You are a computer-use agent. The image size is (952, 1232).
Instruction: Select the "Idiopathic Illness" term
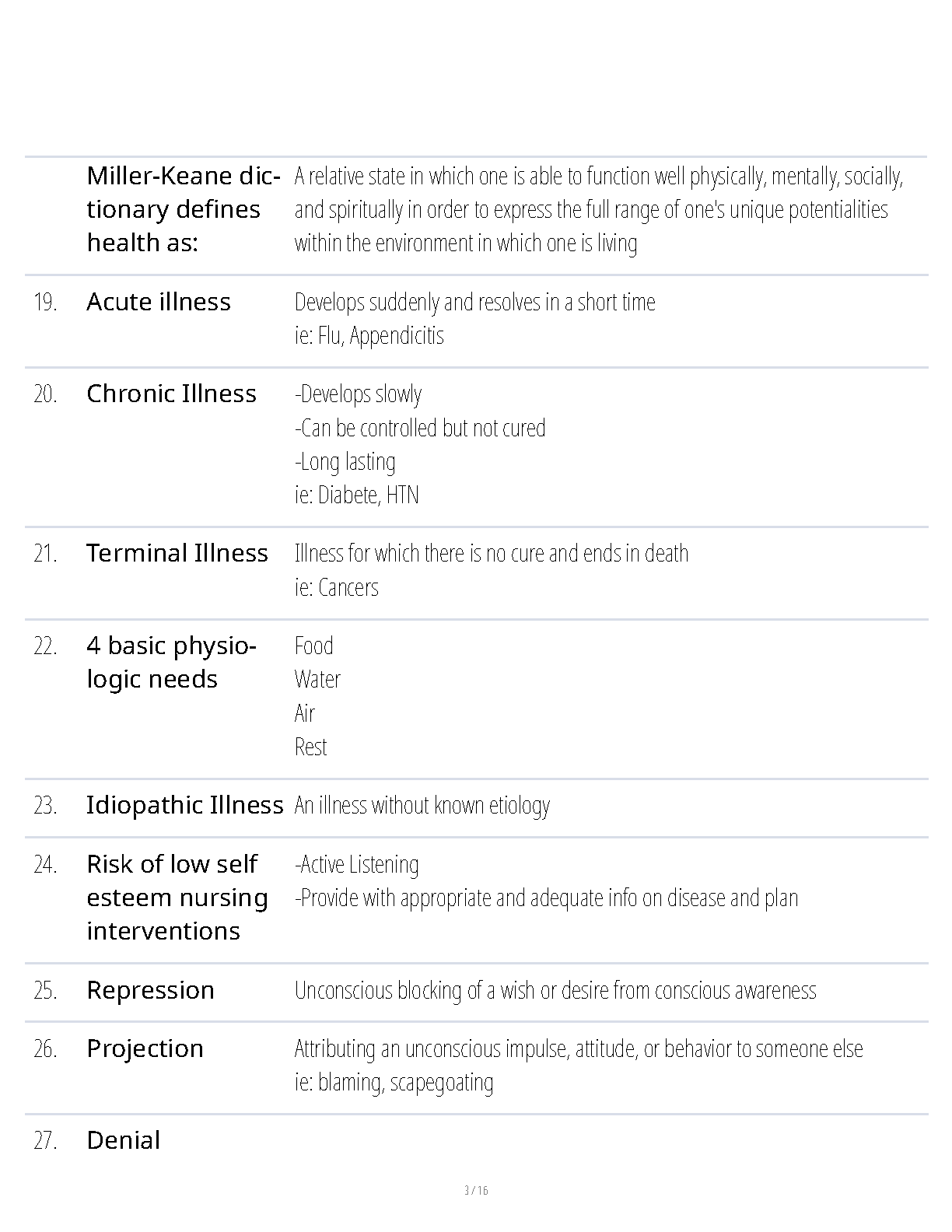[x=185, y=805]
